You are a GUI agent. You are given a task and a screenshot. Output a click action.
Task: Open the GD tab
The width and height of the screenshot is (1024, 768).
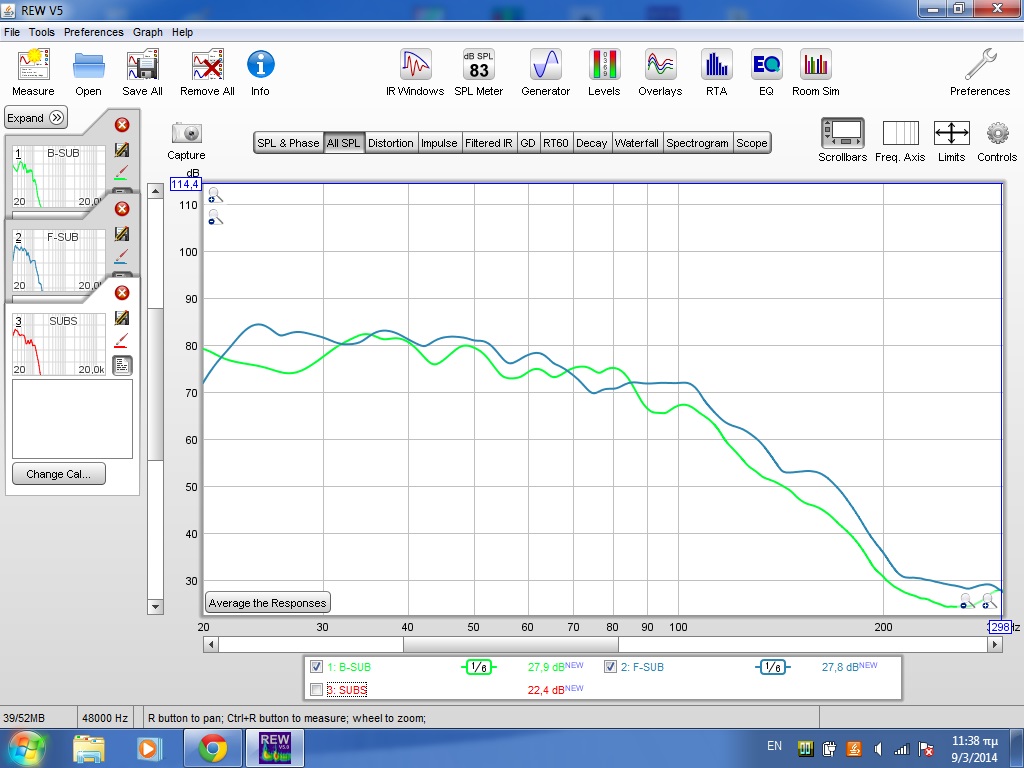pyautogui.click(x=528, y=143)
